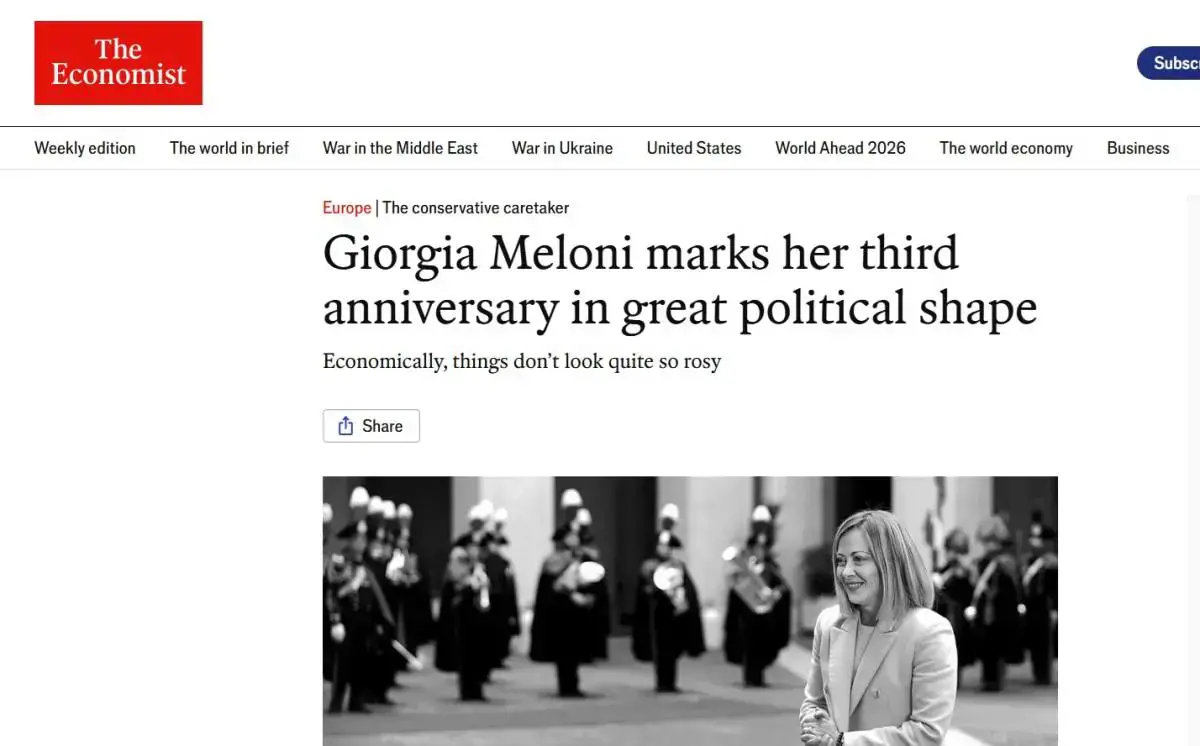Click The conservative caretaker label
Image resolution: width=1200 pixels, height=746 pixels.
tap(475, 207)
